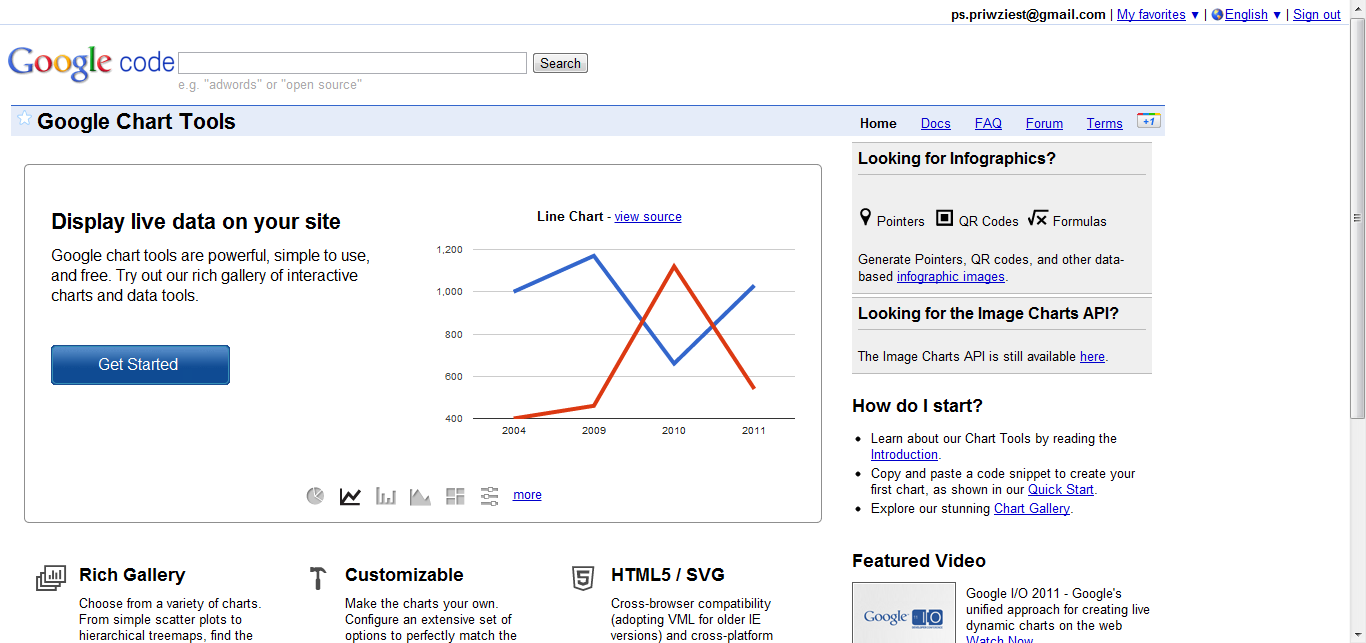Click the Google I/O featured video thumbnail
This screenshot has width=1366, height=643.
tap(904, 613)
